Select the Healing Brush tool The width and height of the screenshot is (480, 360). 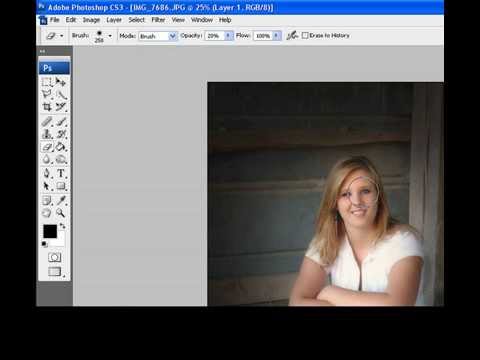tap(47, 122)
